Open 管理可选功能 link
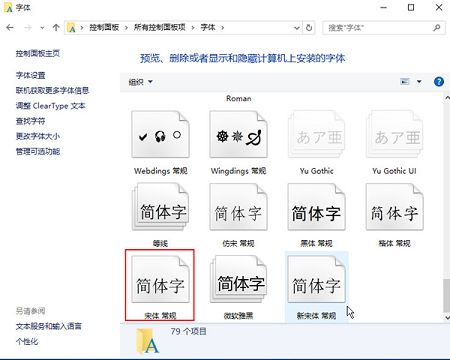 (38, 151)
